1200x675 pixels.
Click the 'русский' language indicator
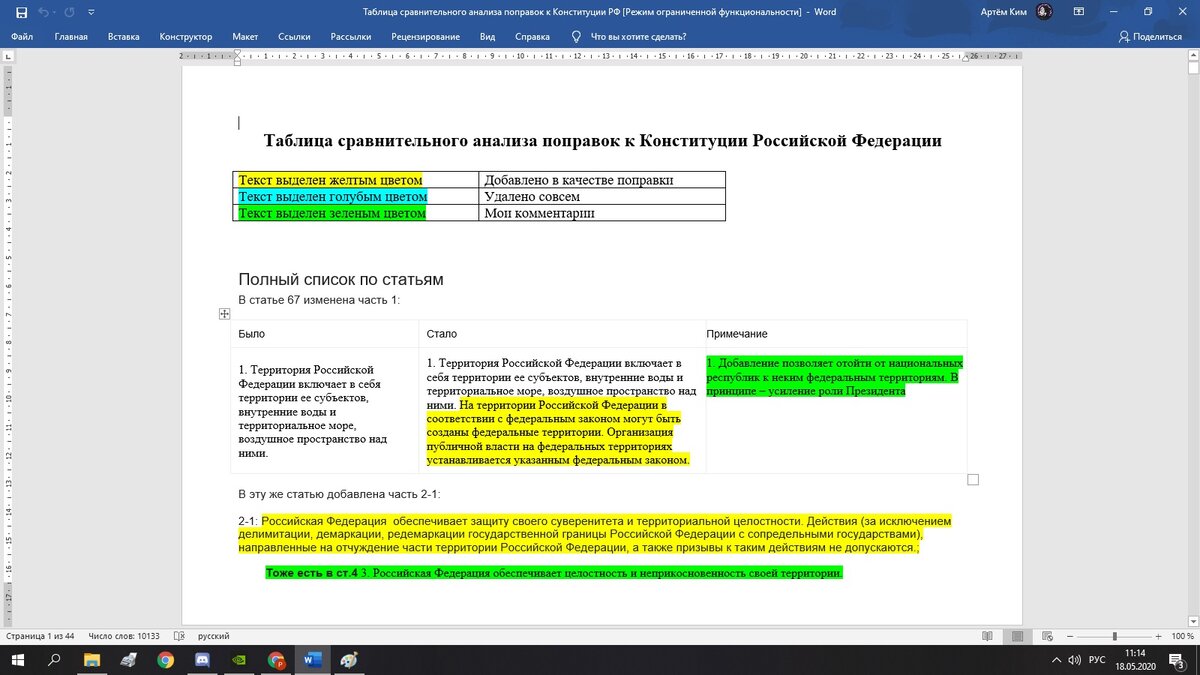(213, 636)
